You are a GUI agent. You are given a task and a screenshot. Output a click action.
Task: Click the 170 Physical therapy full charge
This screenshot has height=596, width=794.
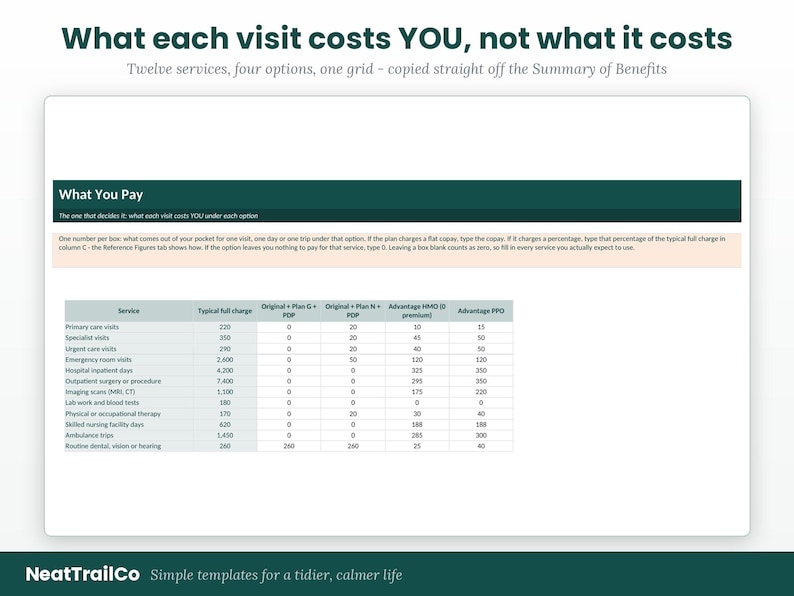coord(225,414)
